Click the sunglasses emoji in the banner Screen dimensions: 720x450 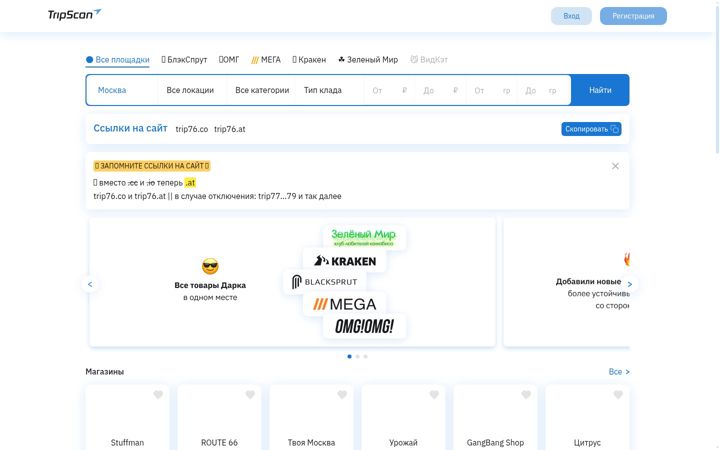(210, 266)
